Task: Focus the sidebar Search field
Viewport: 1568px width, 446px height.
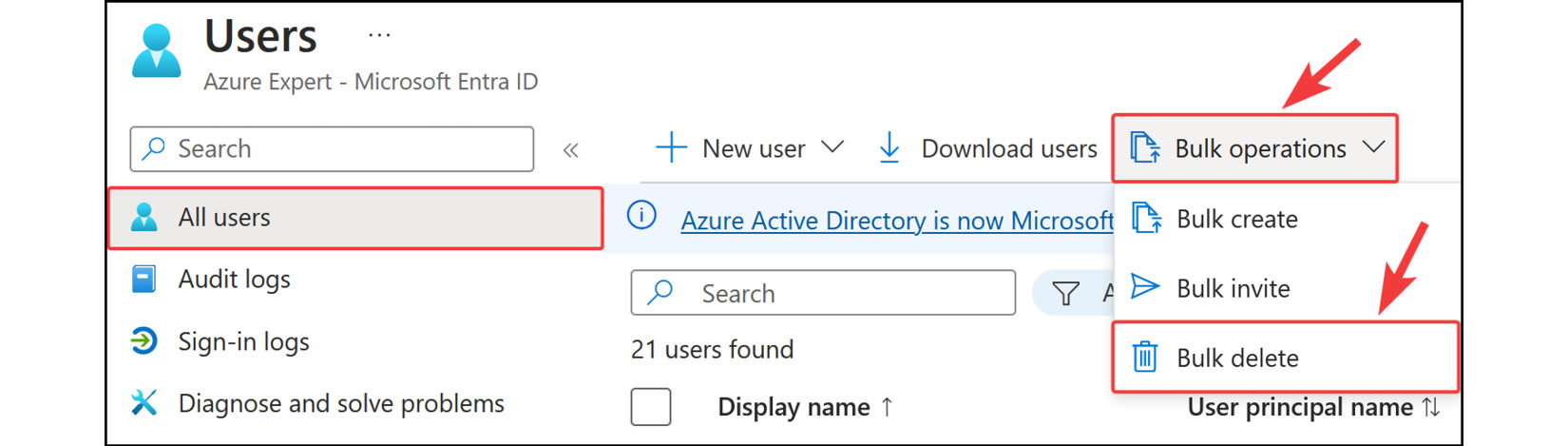Action: pos(332,149)
